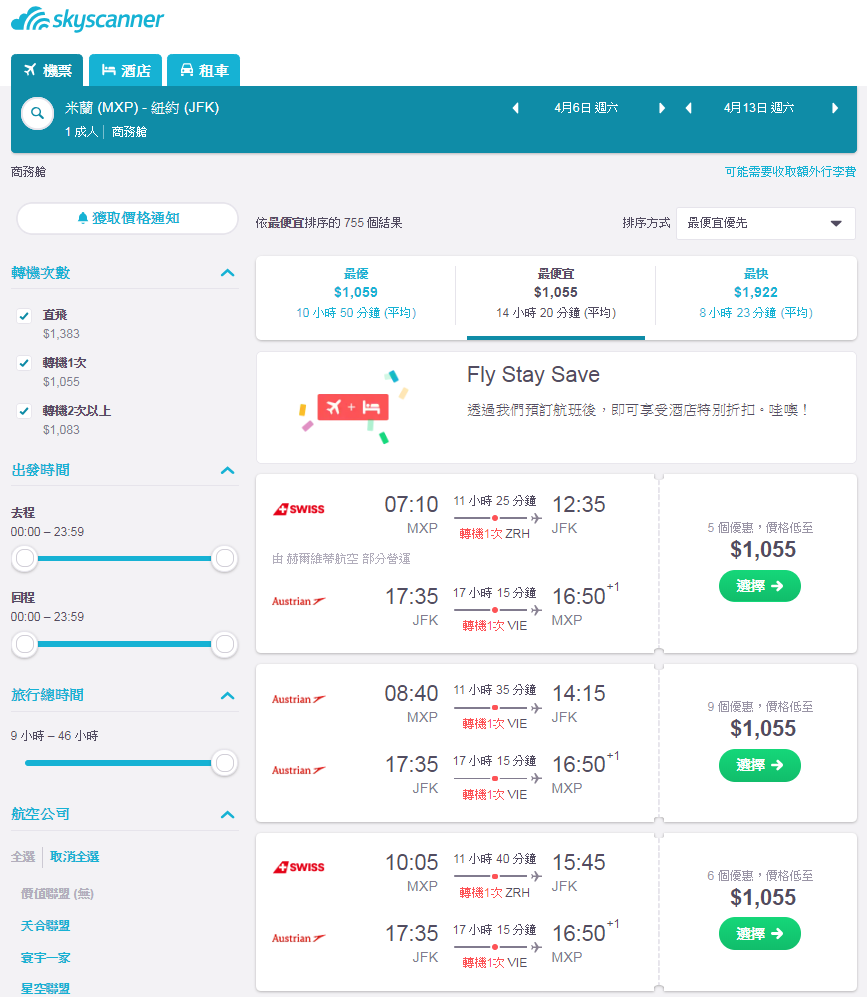The height and width of the screenshot is (997, 867).
Task: Click 選擇 for the 07:10 SWISS flight
Action: [x=760, y=586]
